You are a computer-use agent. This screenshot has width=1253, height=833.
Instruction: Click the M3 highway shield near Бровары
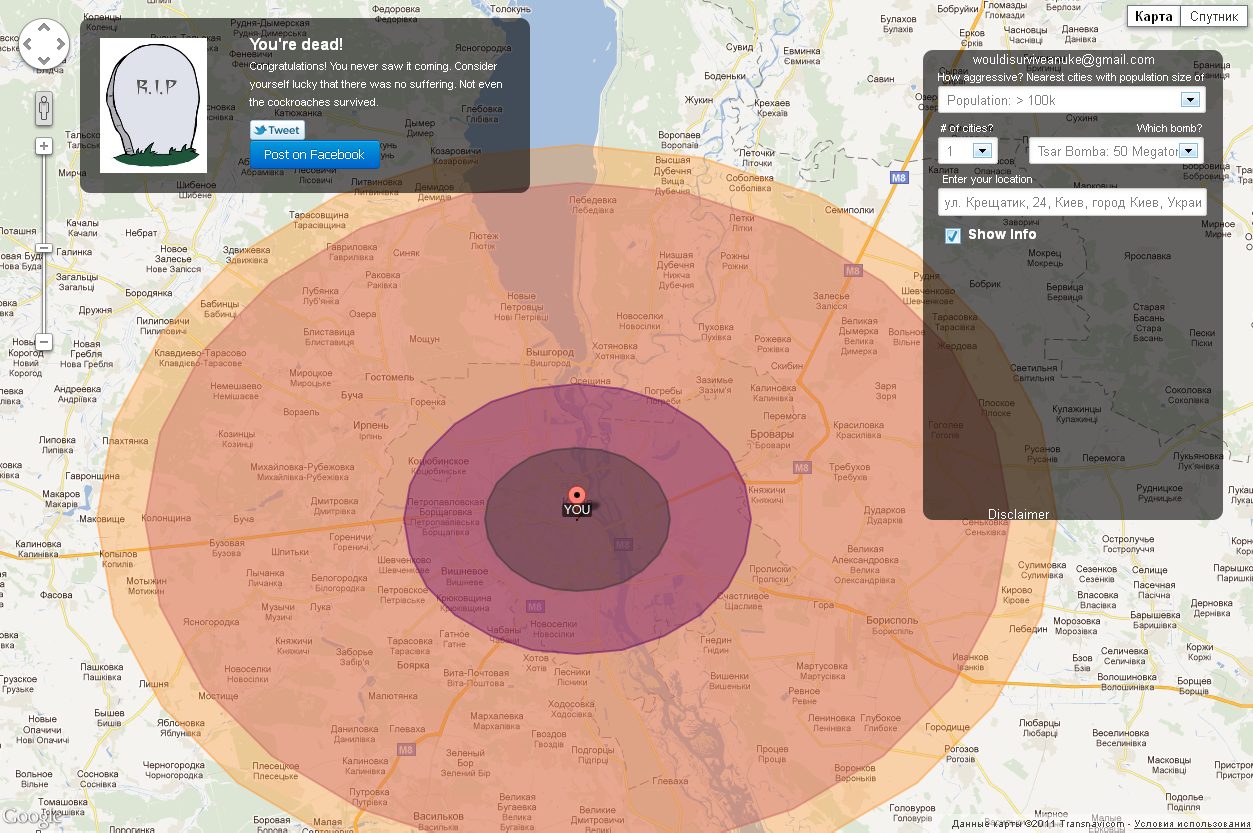pyautogui.click(x=802, y=467)
